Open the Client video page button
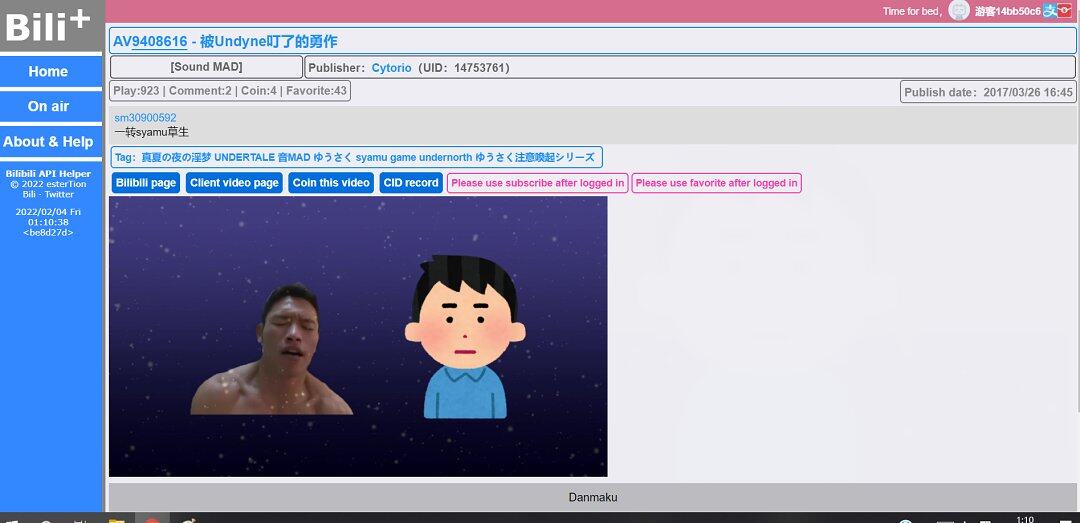Screen dimensions: 1080x523 (x=234, y=183)
